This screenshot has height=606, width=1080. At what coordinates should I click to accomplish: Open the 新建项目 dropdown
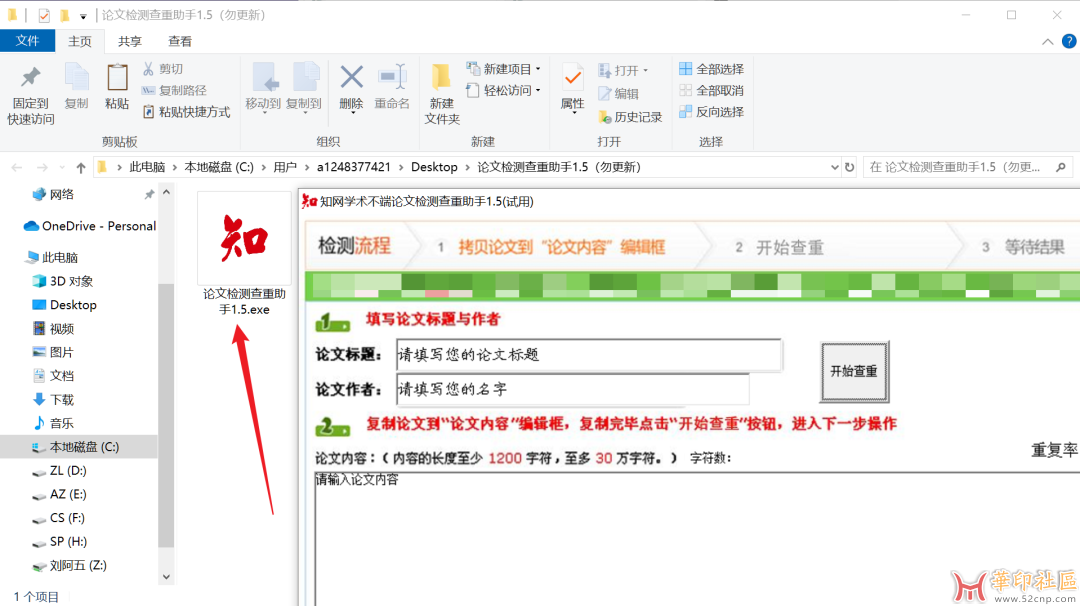click(504, 69)
